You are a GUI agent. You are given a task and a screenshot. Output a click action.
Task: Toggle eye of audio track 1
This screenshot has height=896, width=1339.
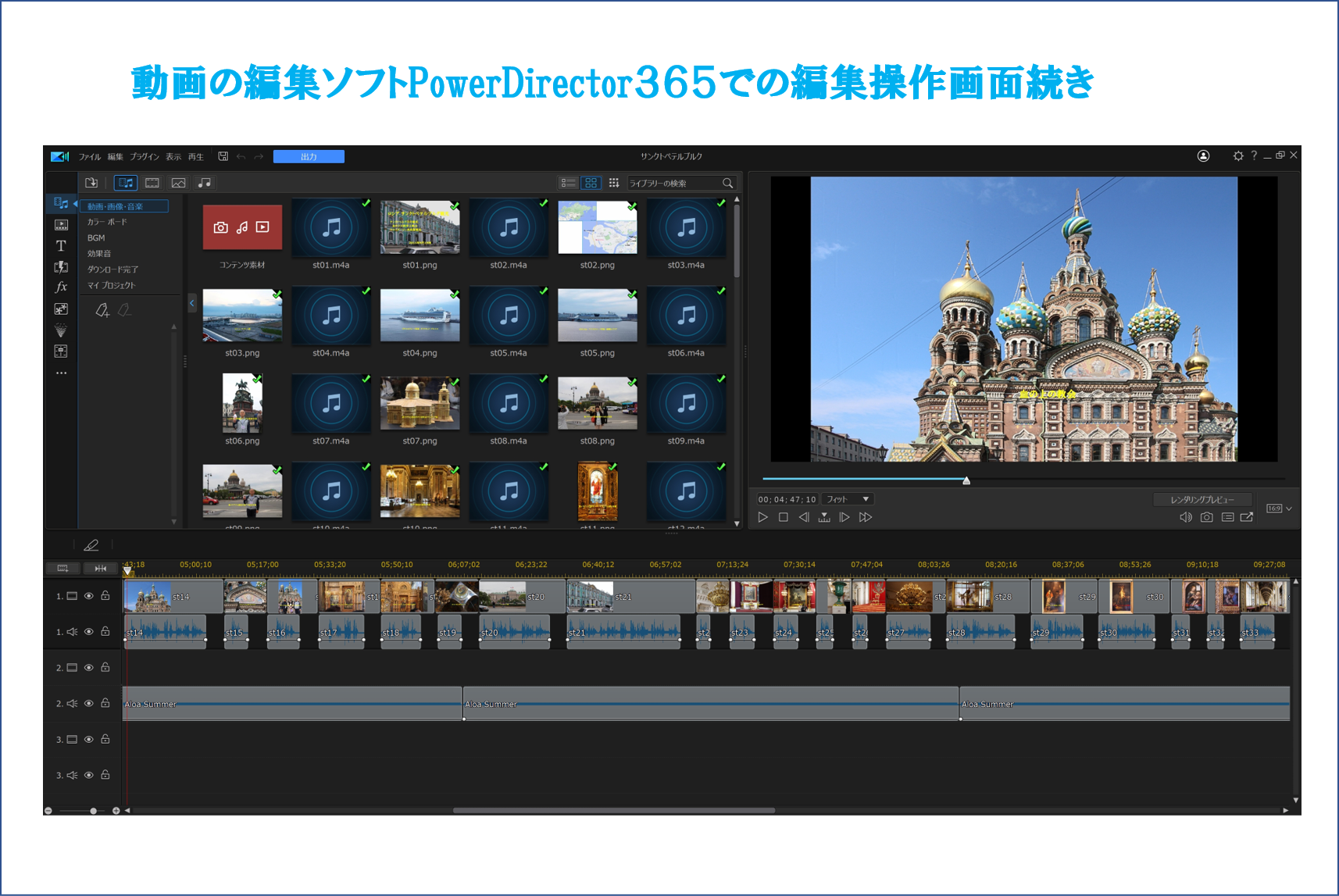pyautogui.click(x=89, y=632)
